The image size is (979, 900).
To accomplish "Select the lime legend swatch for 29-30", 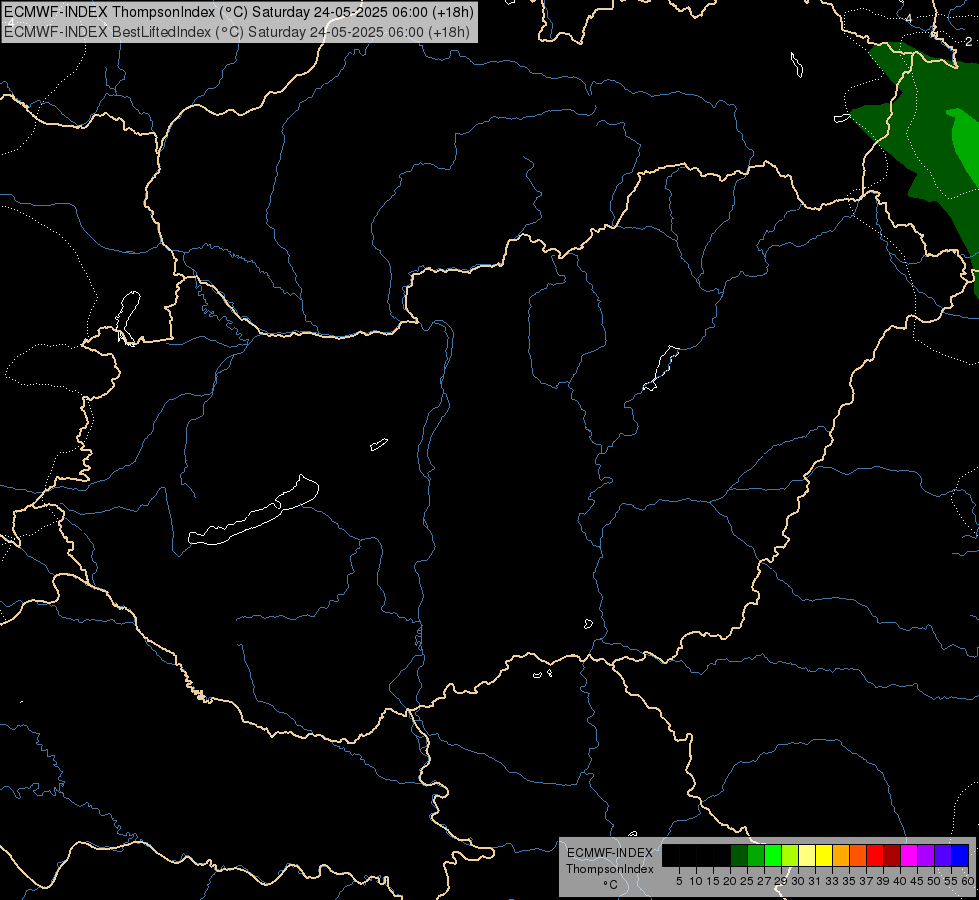I will click(790, 855).
